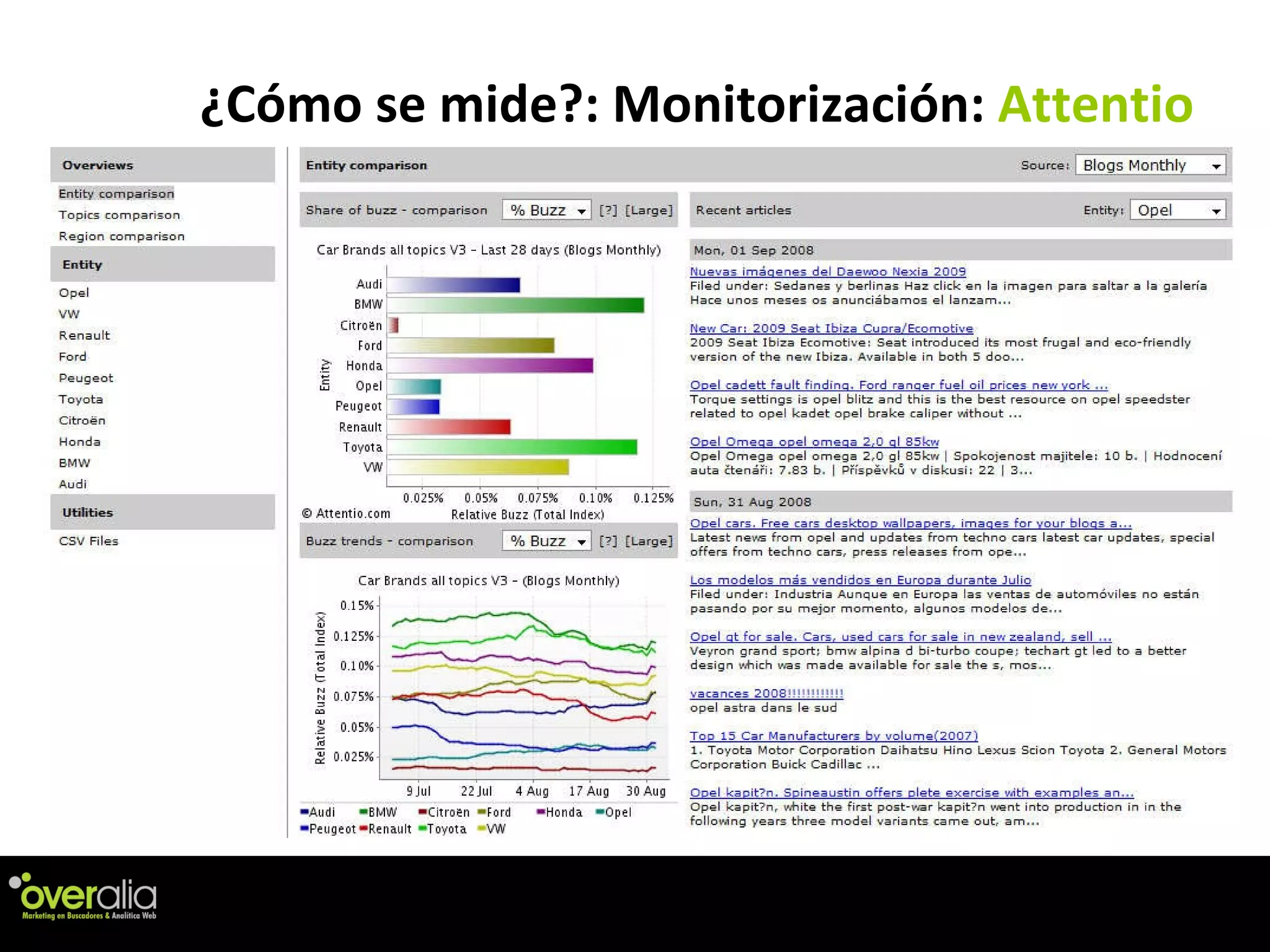
Task: Open article vacances 2008
Action: (x=766, y=694)
